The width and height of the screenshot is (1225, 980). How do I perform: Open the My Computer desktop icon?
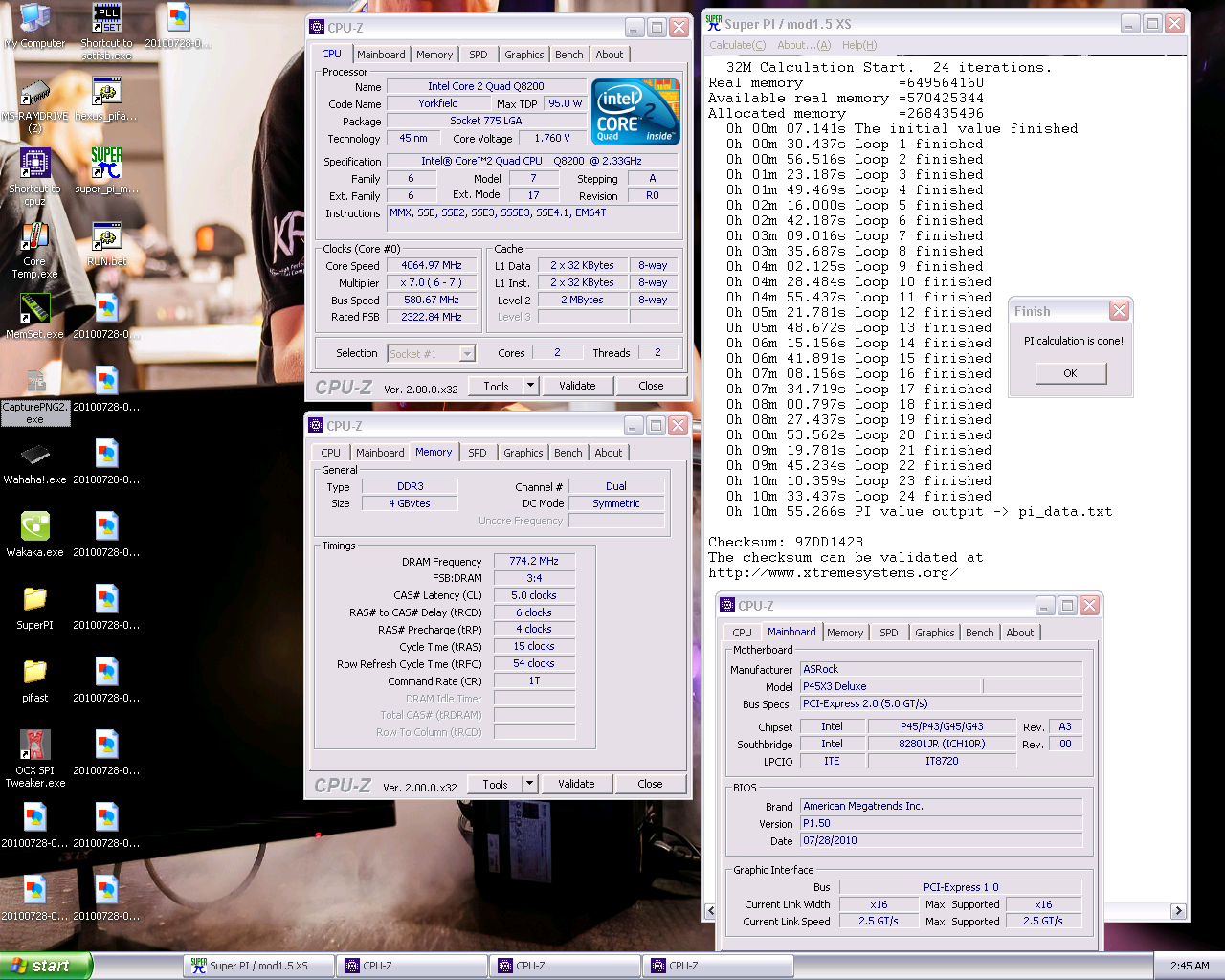tap(35, 27)
